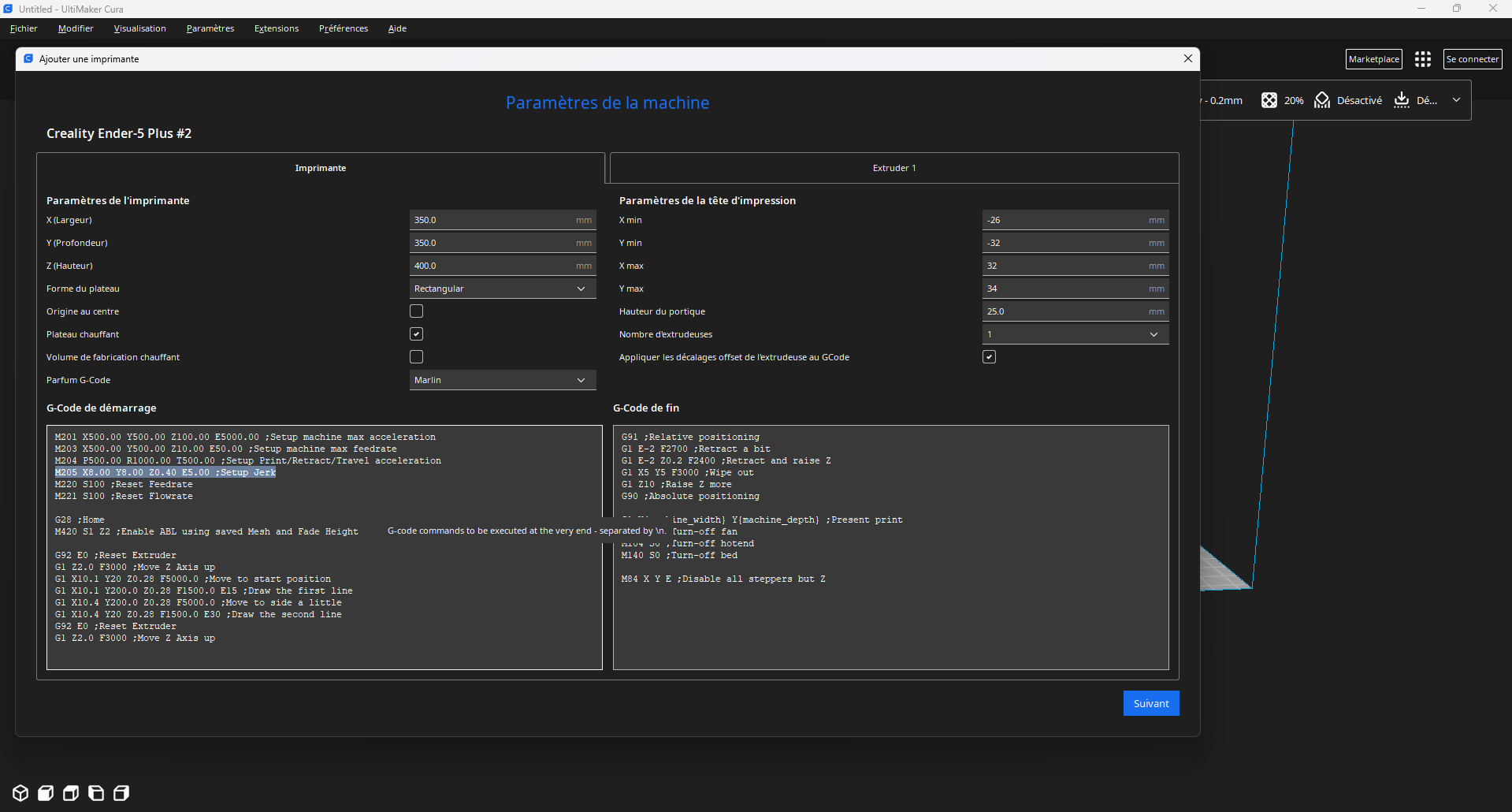Switch to left side view cube icon

(x=96, y=793)
